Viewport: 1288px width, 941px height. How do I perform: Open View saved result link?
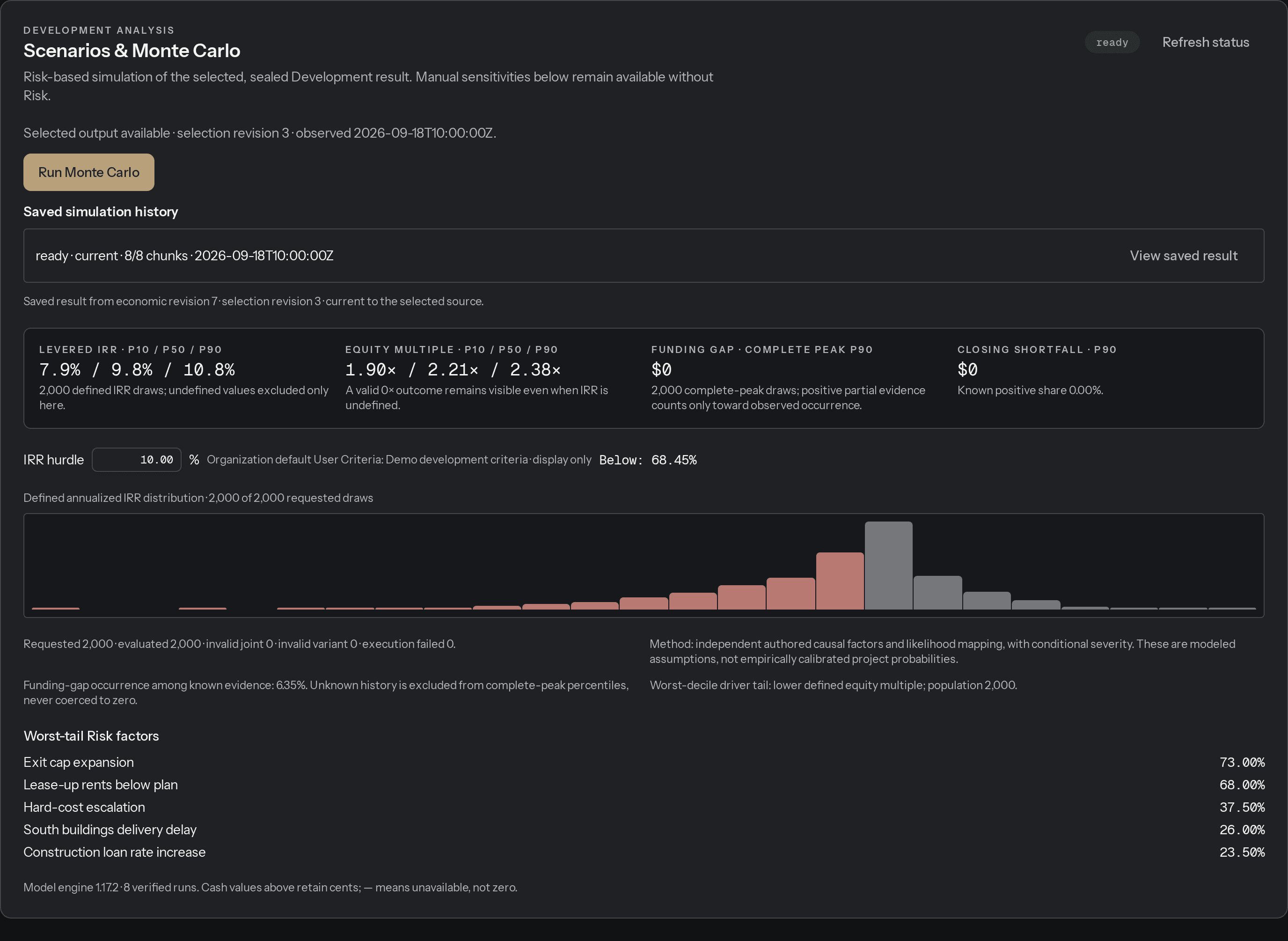coord(1183,256)
